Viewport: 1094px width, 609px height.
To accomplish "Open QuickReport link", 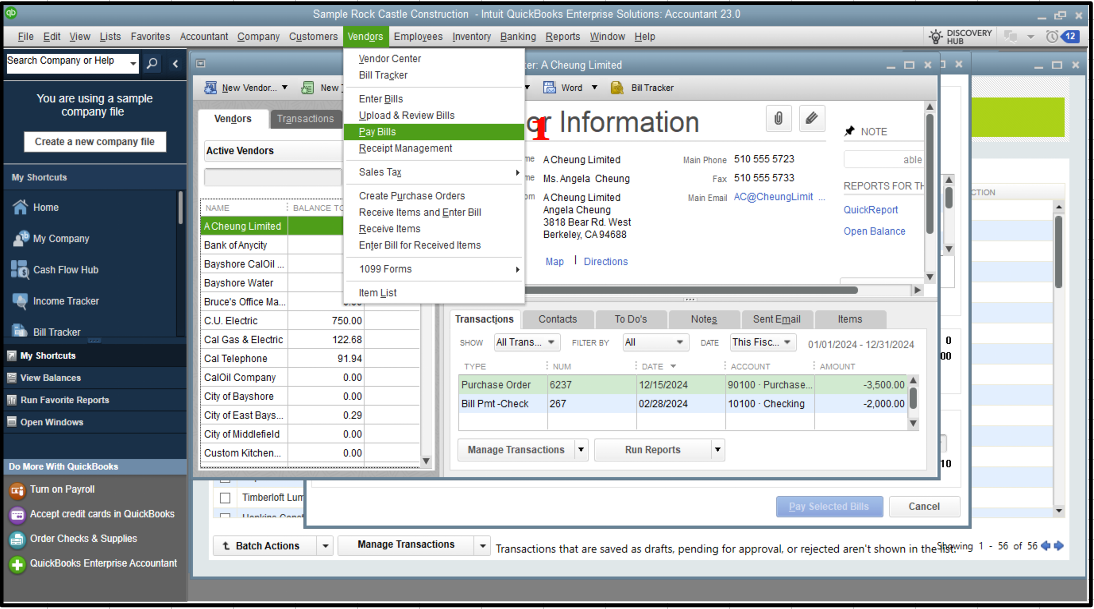I will pyautogui.click(x=871, y=210).
